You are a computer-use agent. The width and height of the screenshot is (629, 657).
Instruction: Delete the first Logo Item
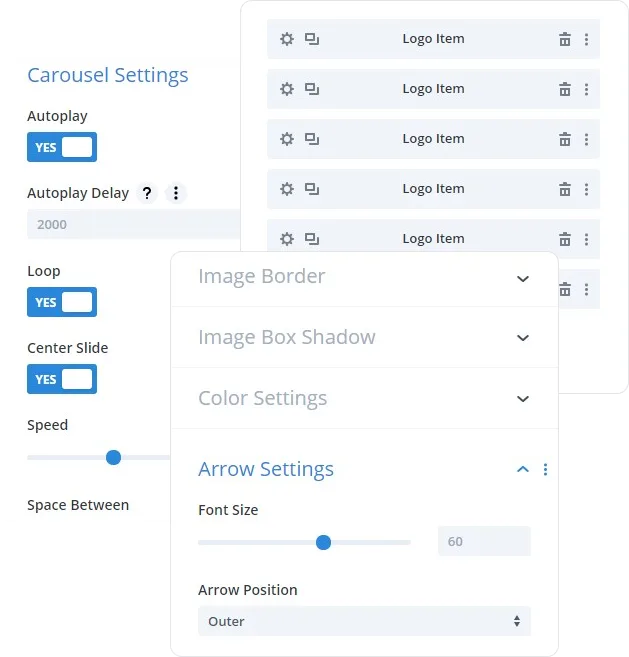coord(564,39)
